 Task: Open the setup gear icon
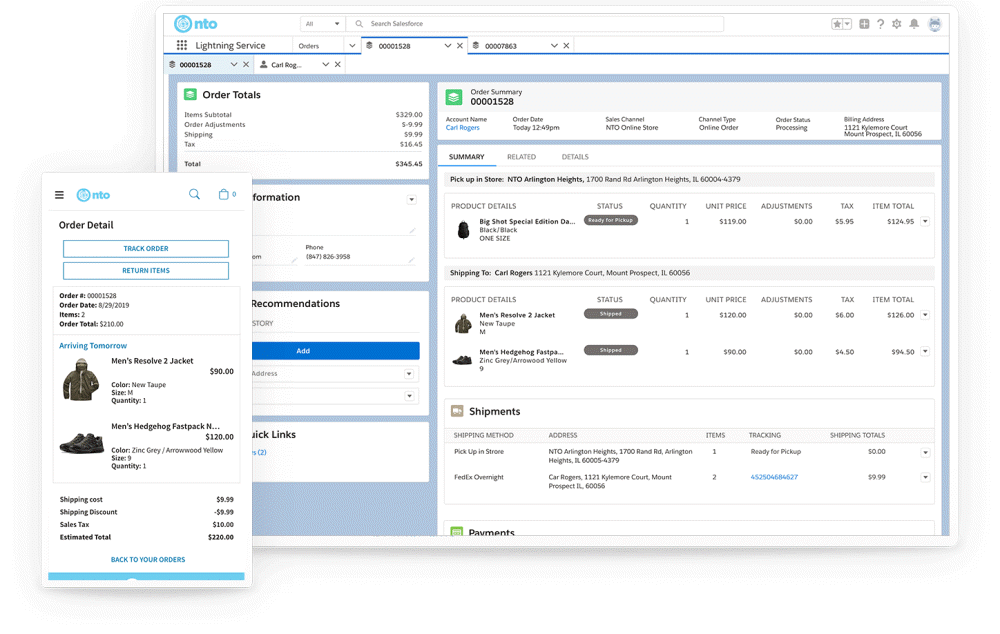(x=896, y=24)
